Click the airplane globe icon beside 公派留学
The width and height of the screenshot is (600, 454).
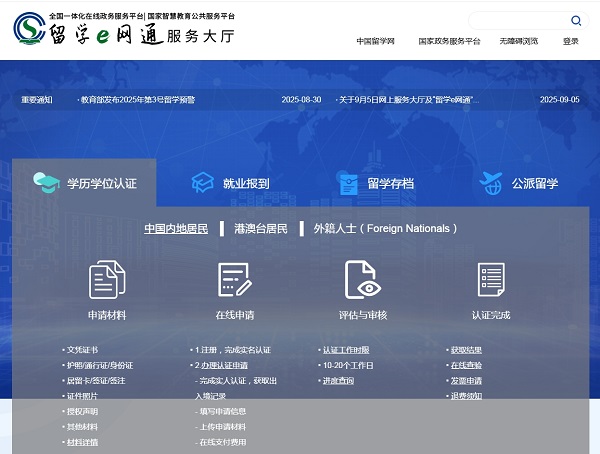click(491, 183)
